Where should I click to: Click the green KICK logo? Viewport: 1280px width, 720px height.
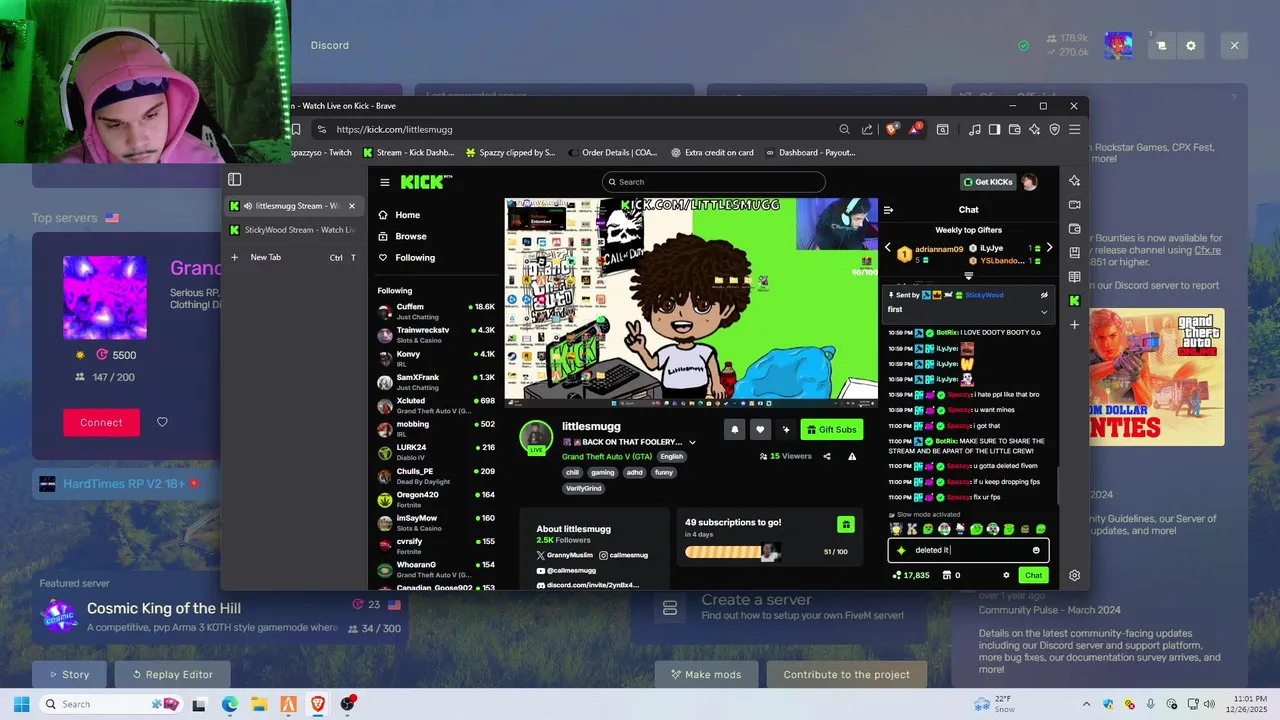[x=426, y=182]
